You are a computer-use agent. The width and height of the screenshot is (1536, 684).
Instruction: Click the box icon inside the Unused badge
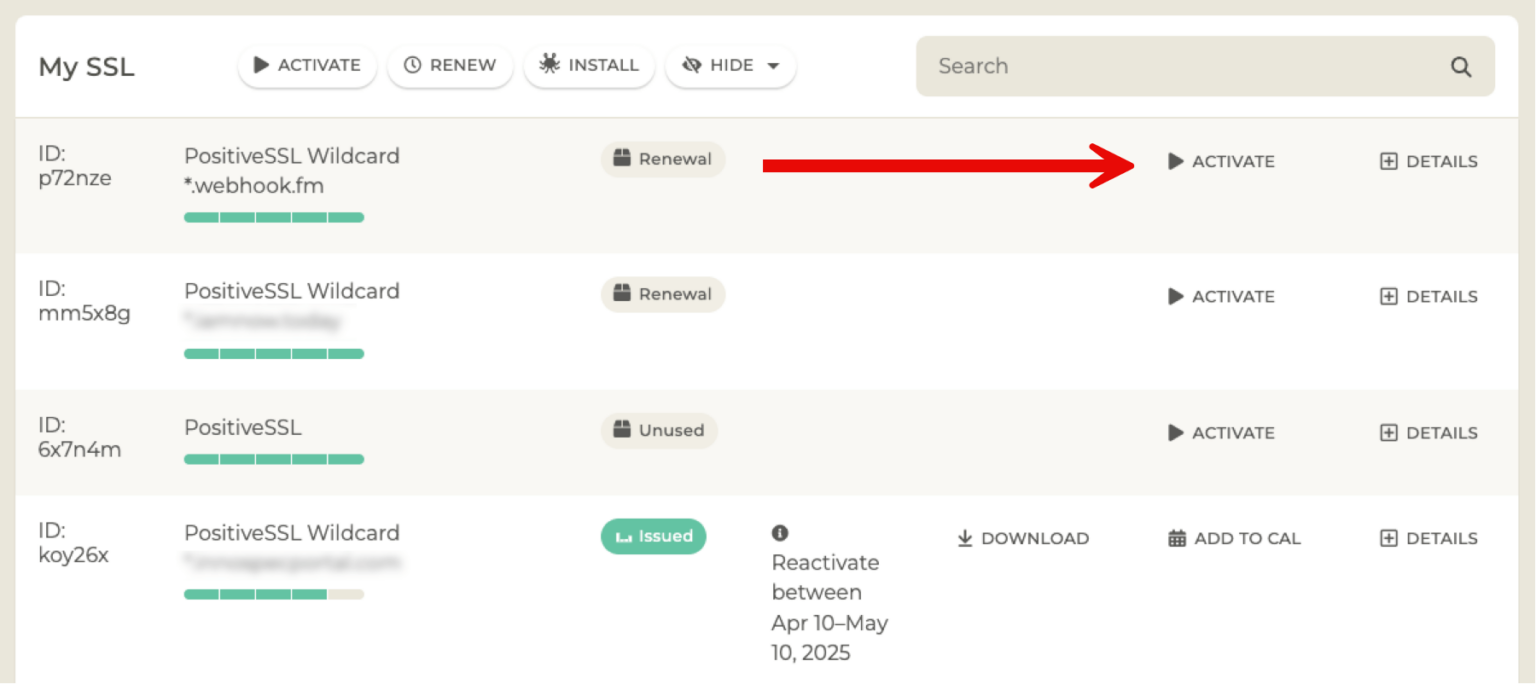tap(620, 431)
